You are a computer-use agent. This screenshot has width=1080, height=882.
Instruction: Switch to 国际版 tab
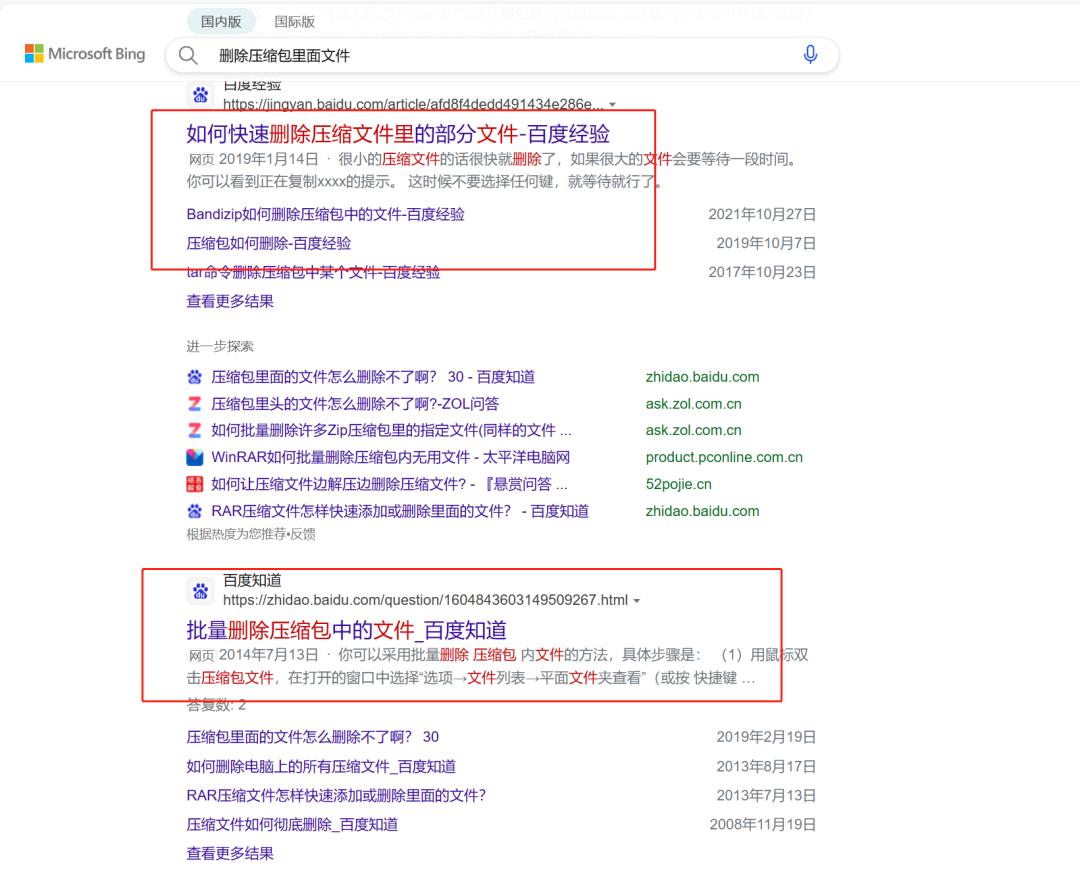pos(295,22)
